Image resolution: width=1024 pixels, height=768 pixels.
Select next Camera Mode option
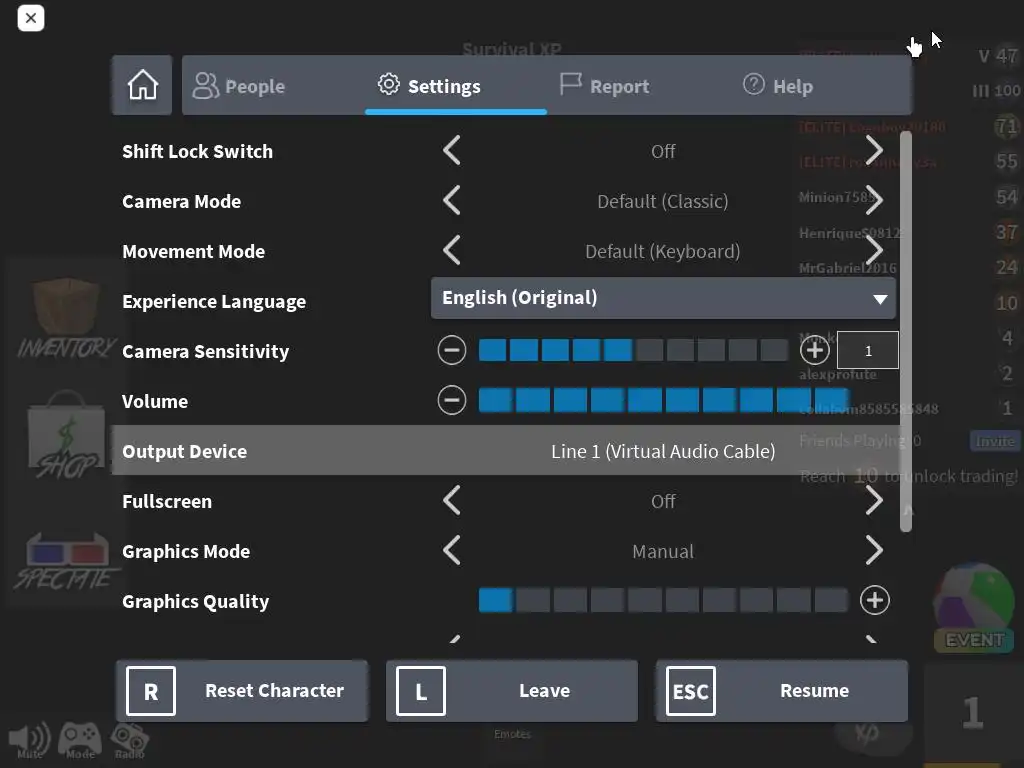(x=874, y=200)
